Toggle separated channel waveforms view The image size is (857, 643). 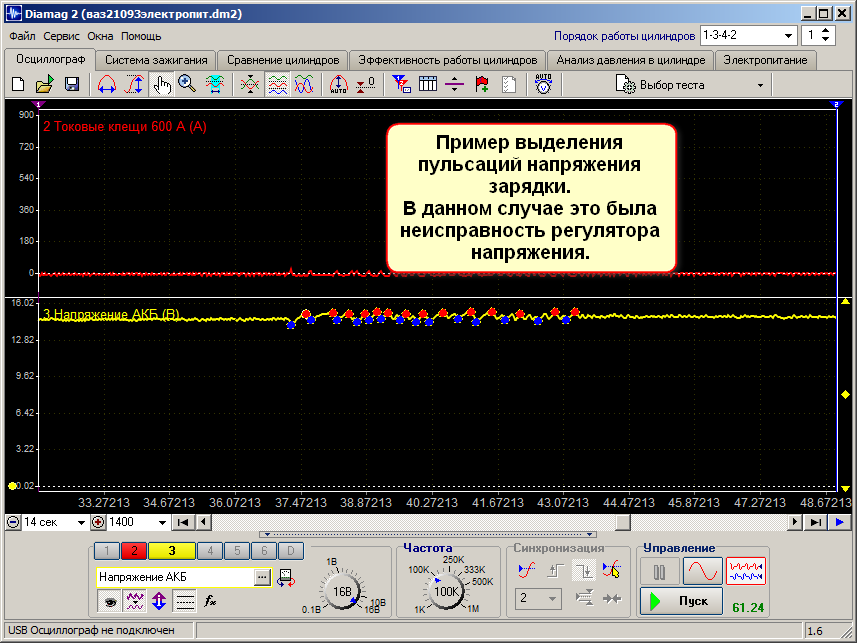(278, 85)
